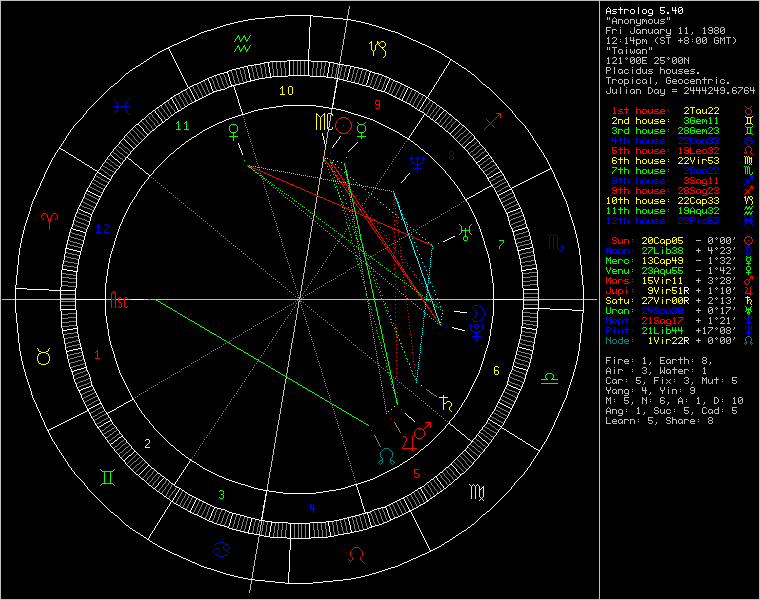Select the Mercury symbol beside the Sun
Screen dimensions: 760x600
362,130
